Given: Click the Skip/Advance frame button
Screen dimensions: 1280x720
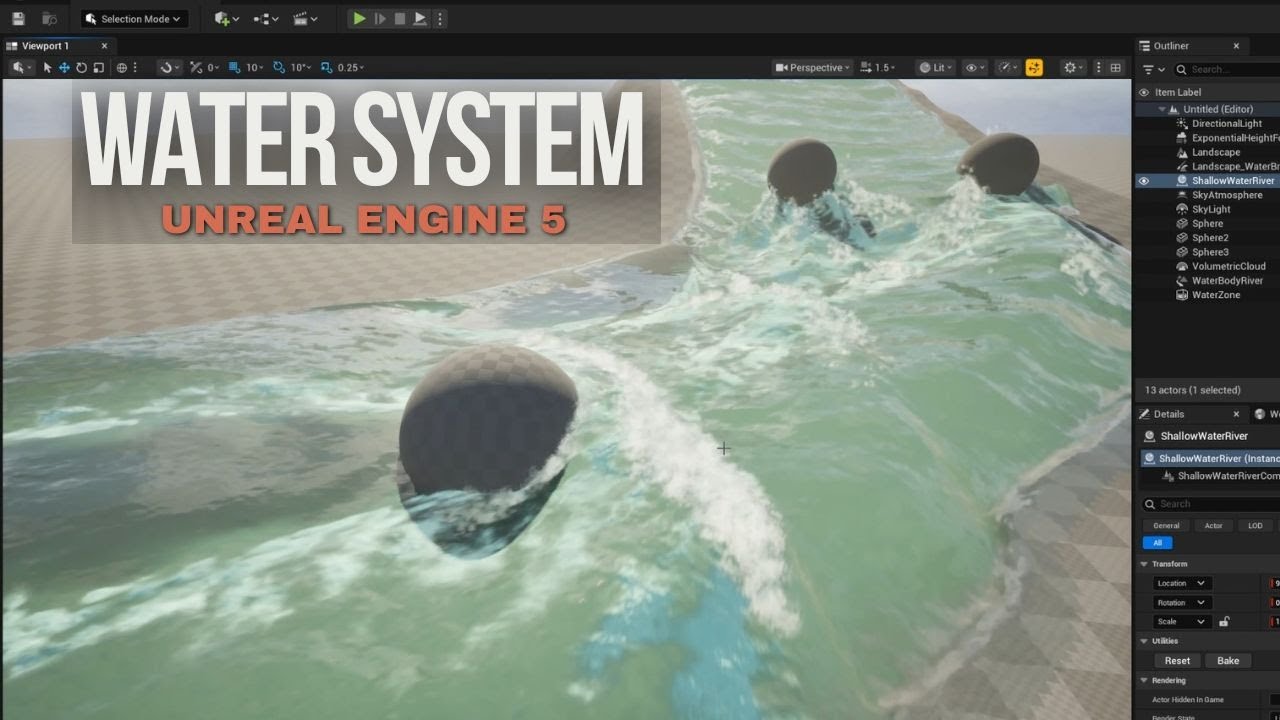Looking at the screenshot, I should click(x=380, y=18).
